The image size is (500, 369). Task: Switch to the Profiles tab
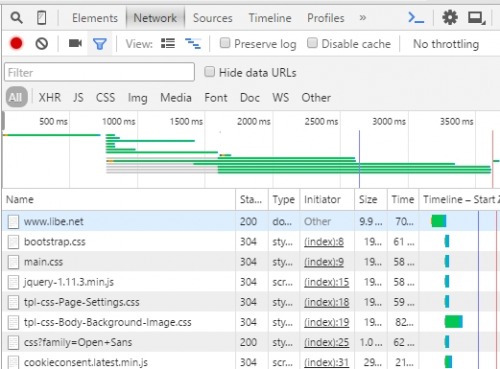click(326, 18)
